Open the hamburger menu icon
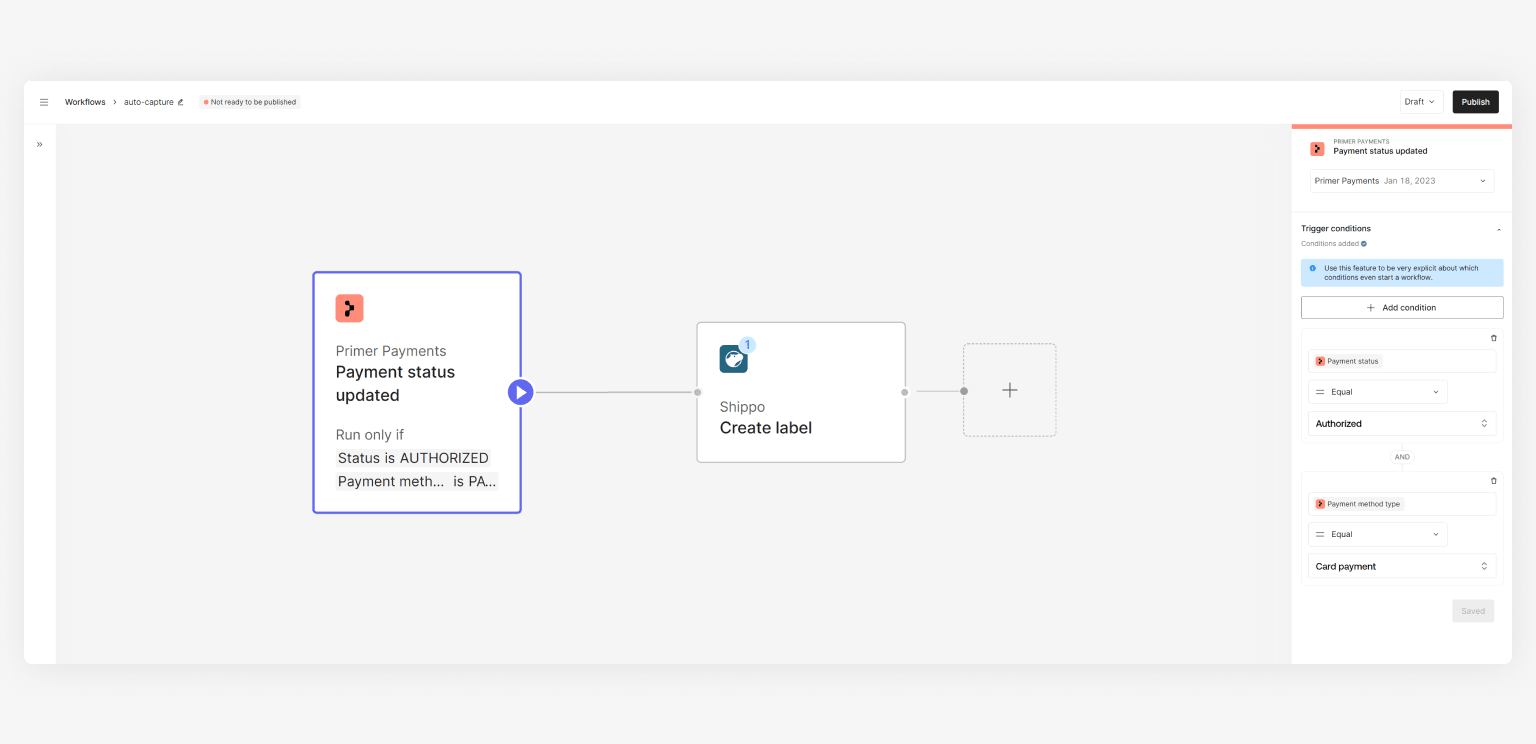Viewport: 1536px width, 744px height. point(44,102)
